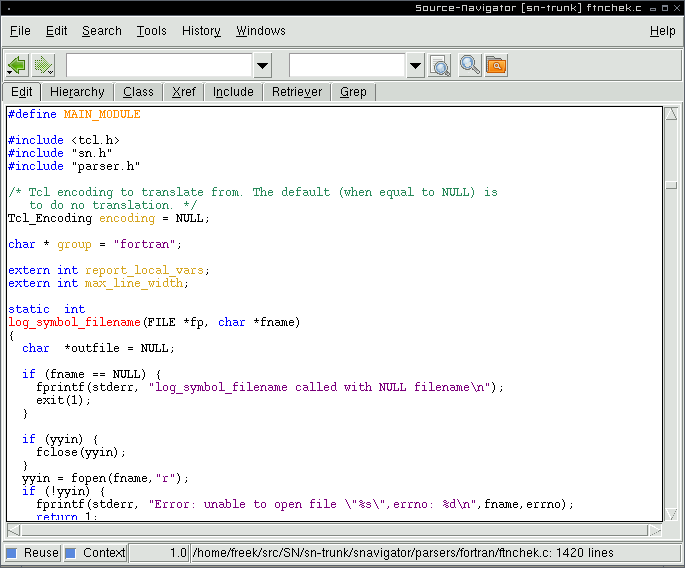Open the History menu
This screenshot has width=685, height=568.
click(201, 31)
